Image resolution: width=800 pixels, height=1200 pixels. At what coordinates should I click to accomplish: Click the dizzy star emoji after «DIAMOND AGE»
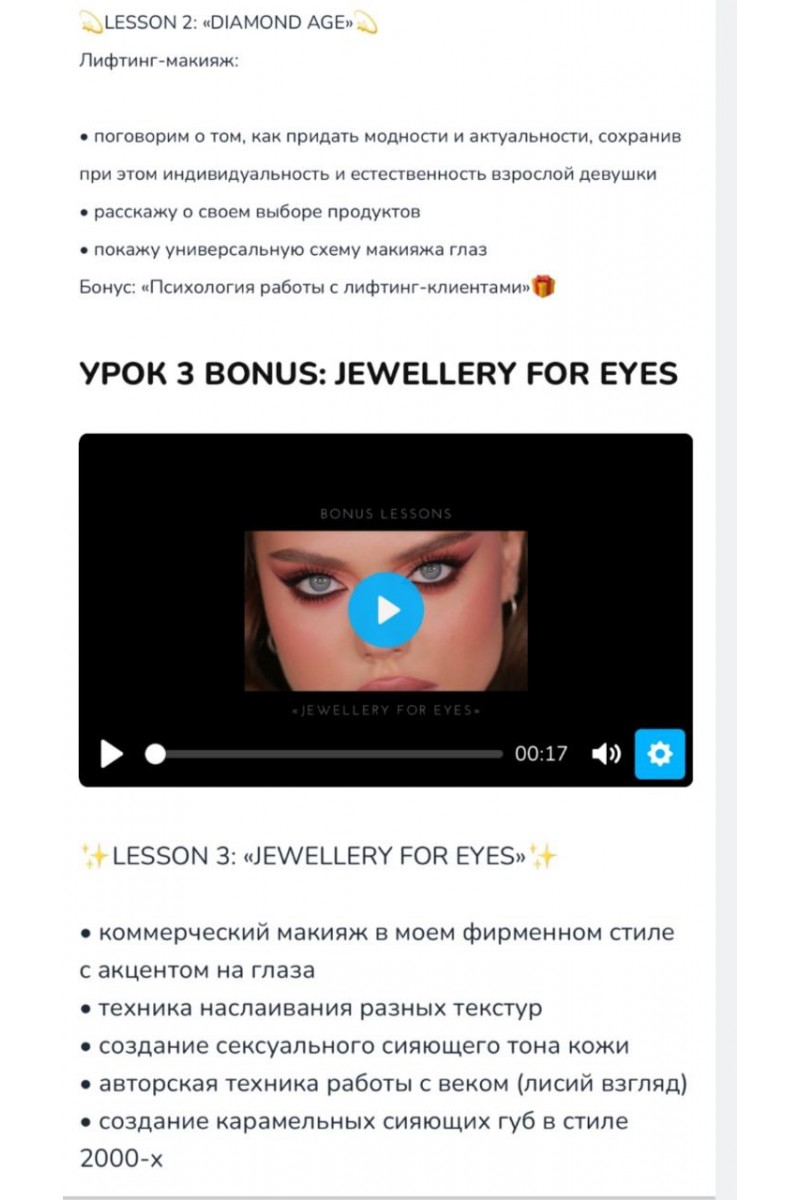pyautogui.click(x=367, y=23)
